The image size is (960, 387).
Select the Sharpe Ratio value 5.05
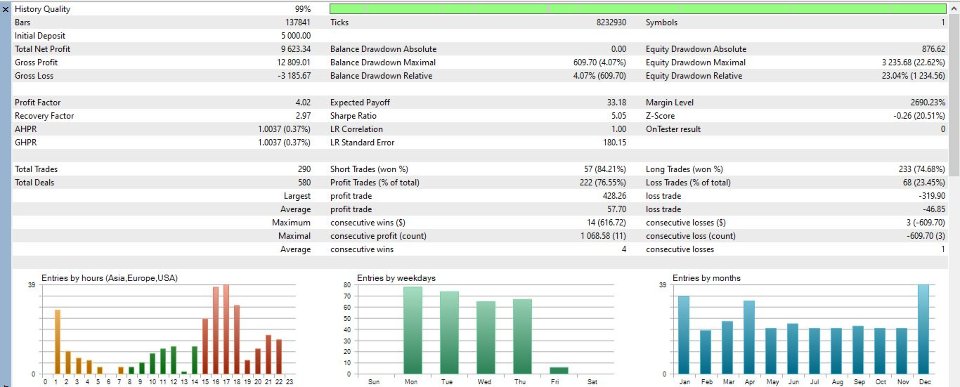tap(618, 116)
